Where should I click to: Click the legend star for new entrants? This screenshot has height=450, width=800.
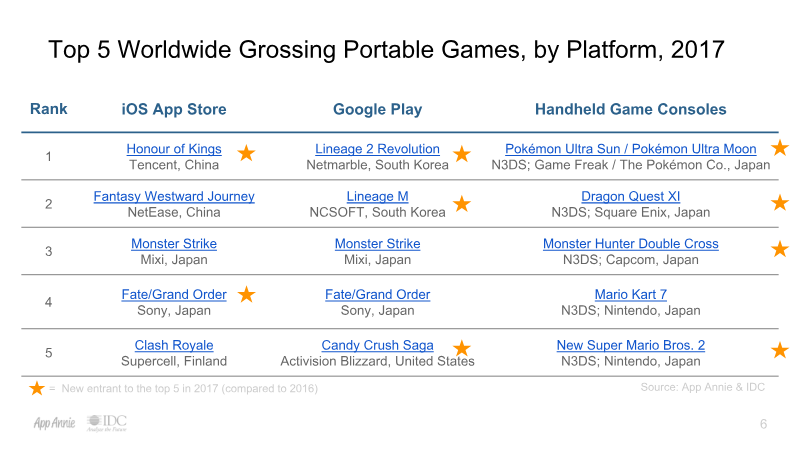click(x=37, y=388)
